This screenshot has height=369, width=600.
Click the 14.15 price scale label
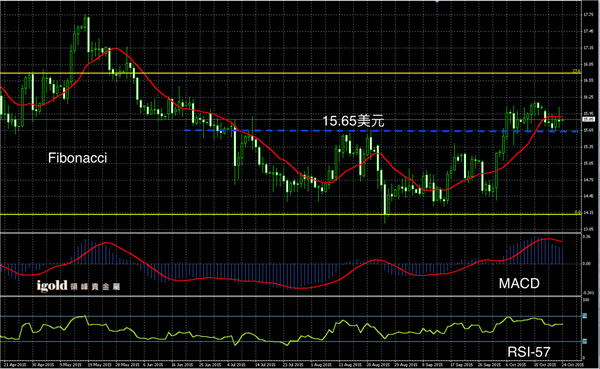pos(588,212)
